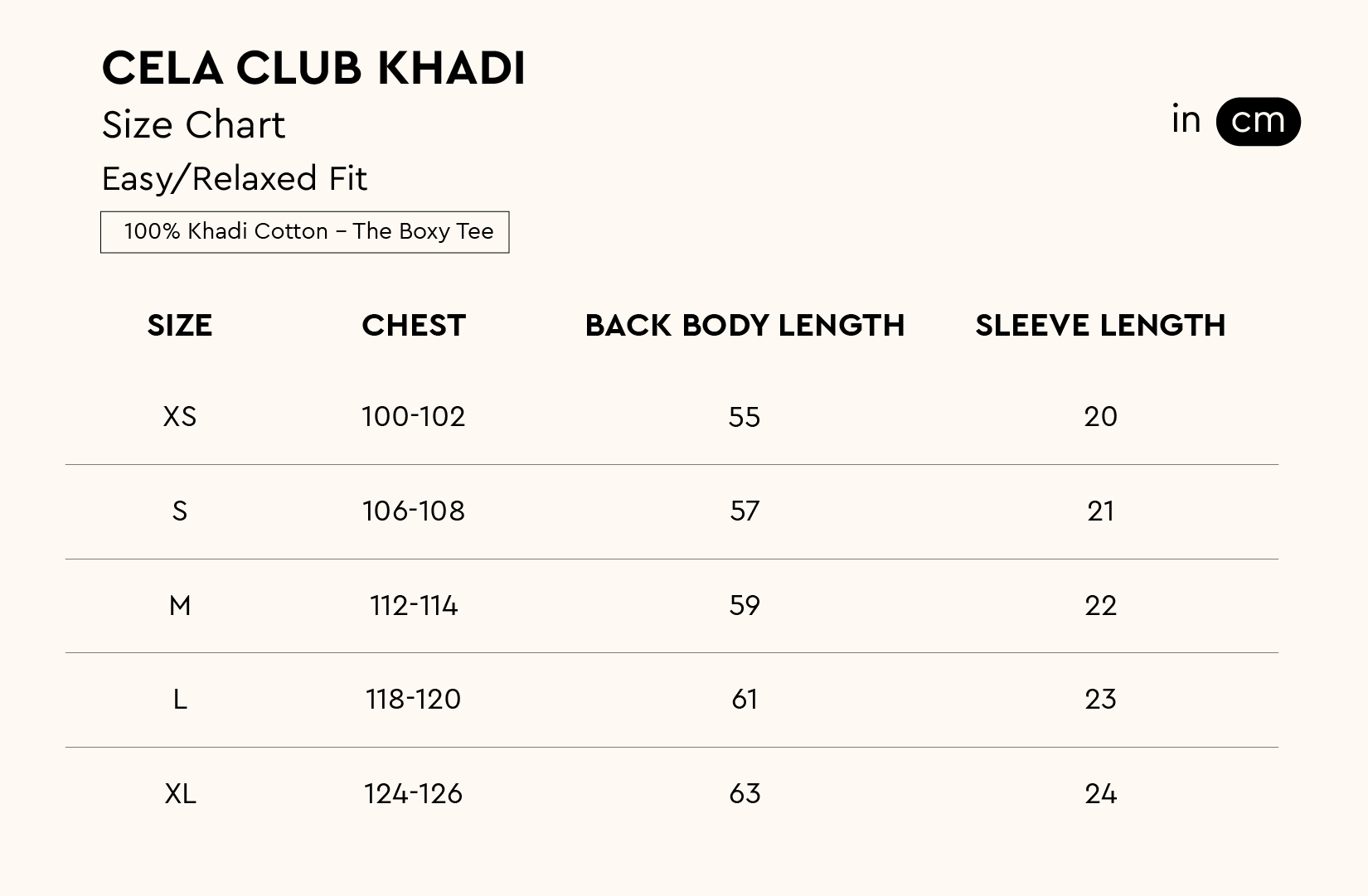This screenshot has width=1368, height=896.
Task: Click the CHEST column header
Action: point(414,326)
